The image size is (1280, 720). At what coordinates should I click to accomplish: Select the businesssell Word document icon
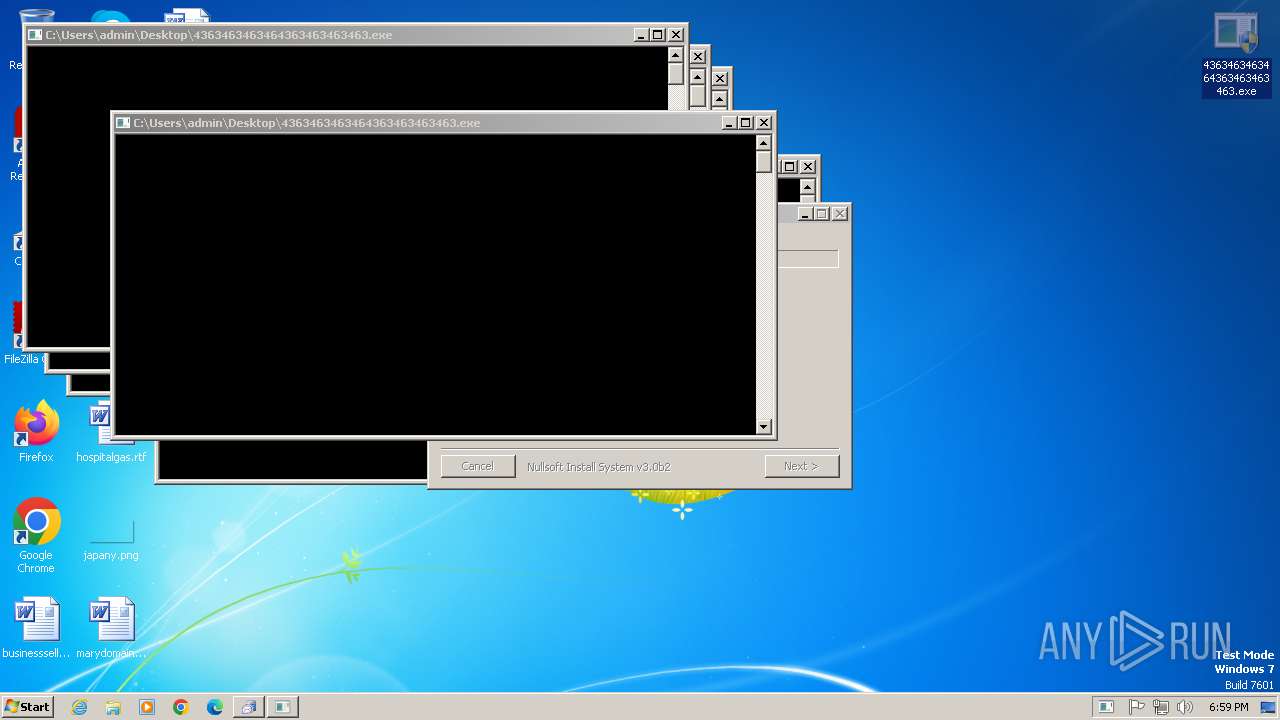click(36, 628)
